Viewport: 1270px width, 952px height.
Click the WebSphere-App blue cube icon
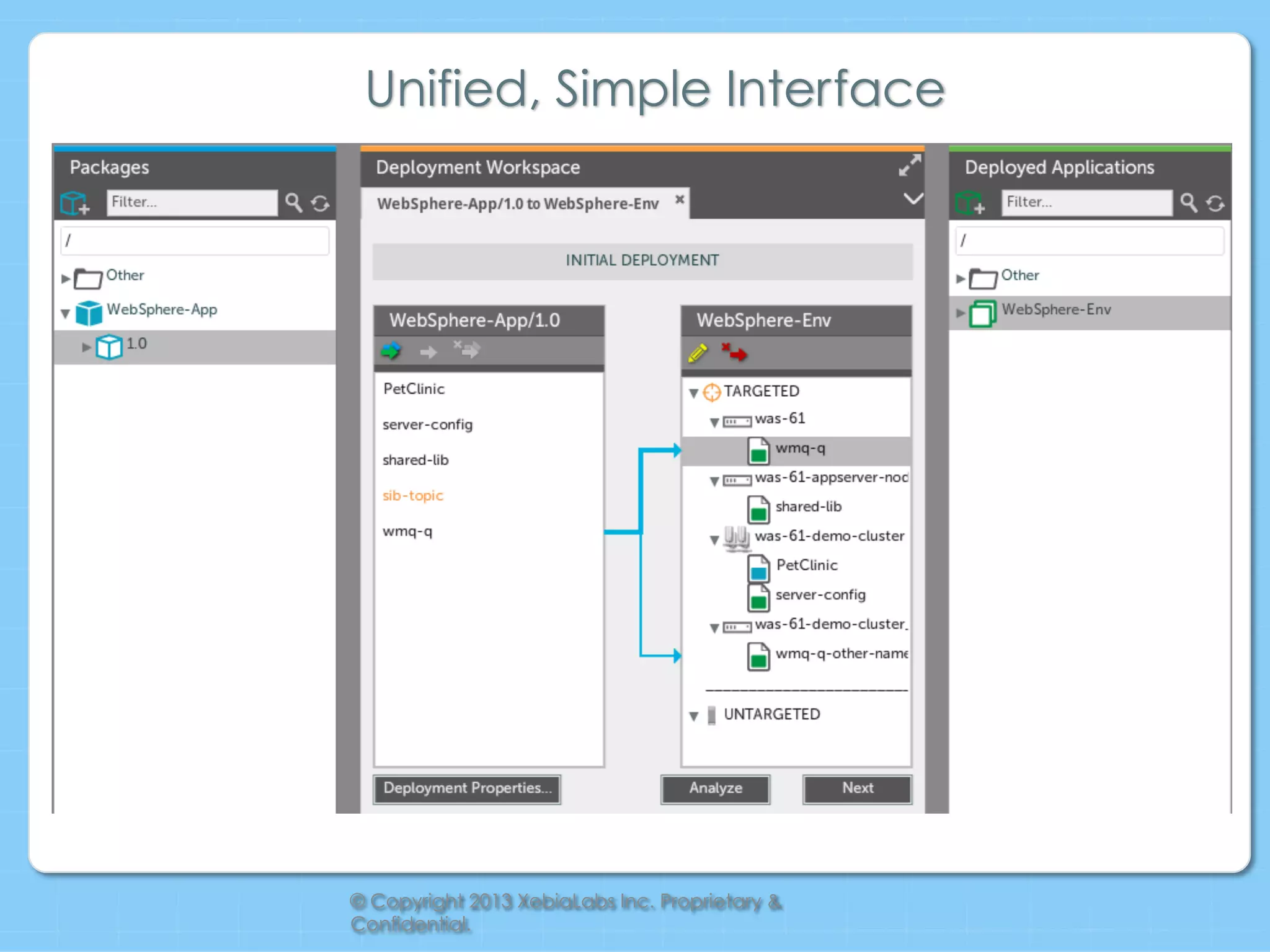coord(89,312)
